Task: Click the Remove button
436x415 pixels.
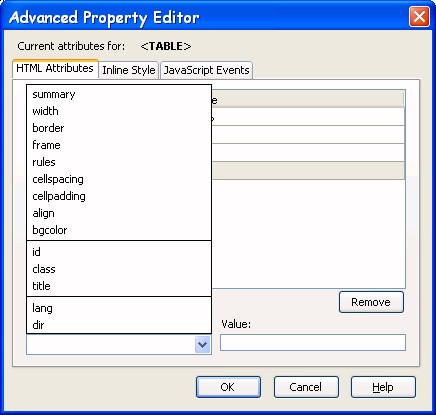Action: coord(371,302)
